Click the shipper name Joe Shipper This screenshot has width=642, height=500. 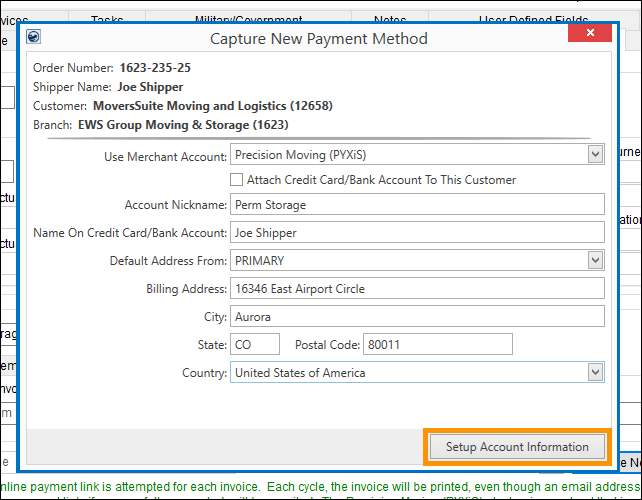(150, 87)
